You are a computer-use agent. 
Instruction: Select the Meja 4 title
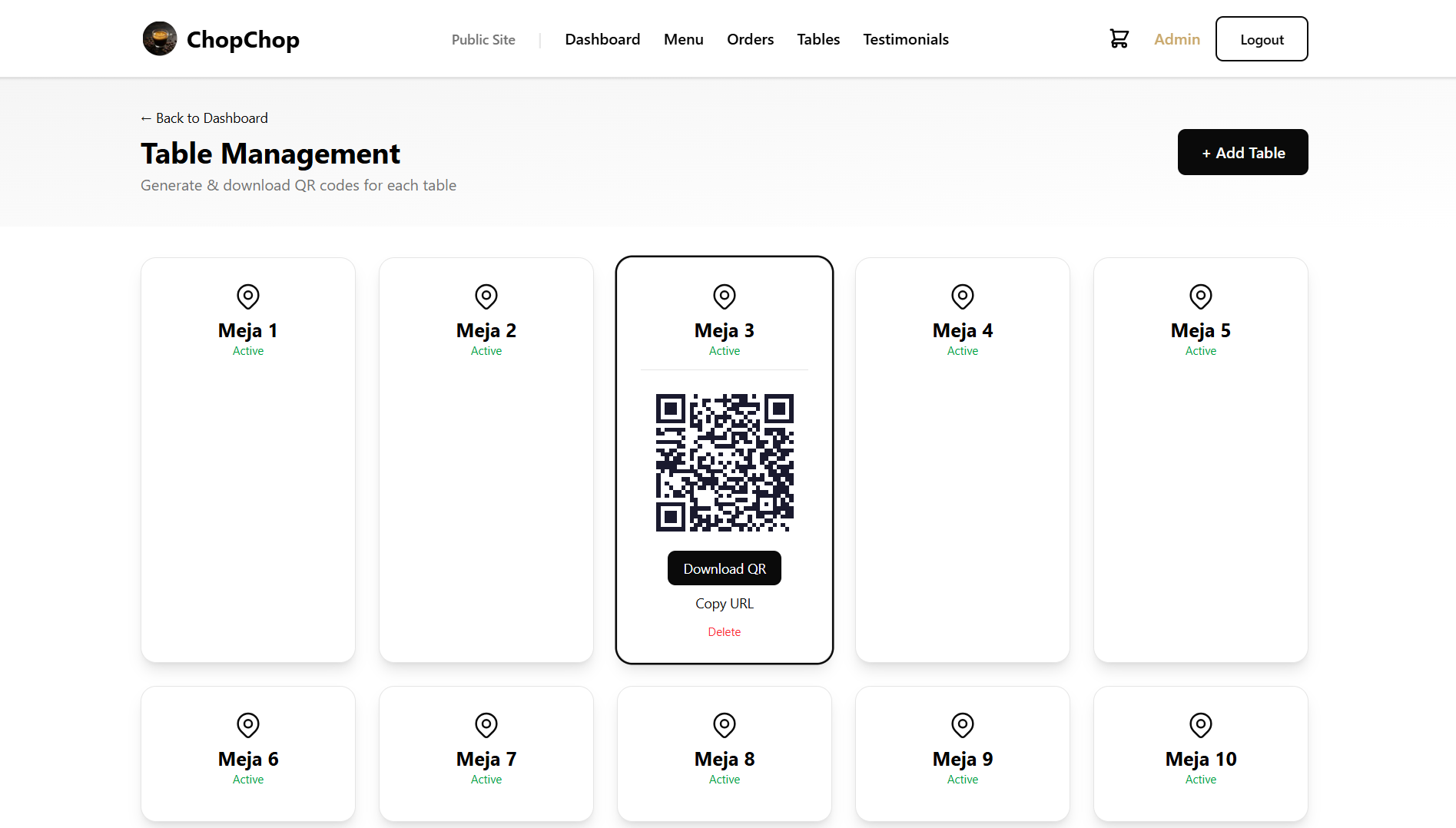pos(963,330)
